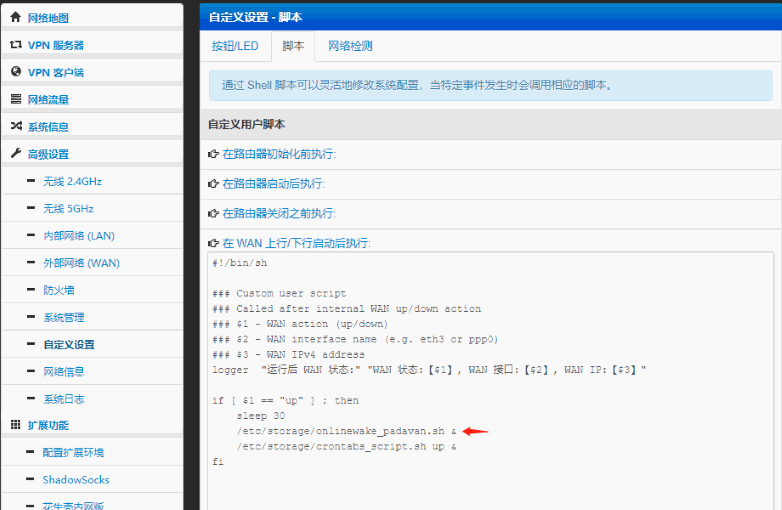Click the 网络流量 stacked bars icon

click(16, 99)
